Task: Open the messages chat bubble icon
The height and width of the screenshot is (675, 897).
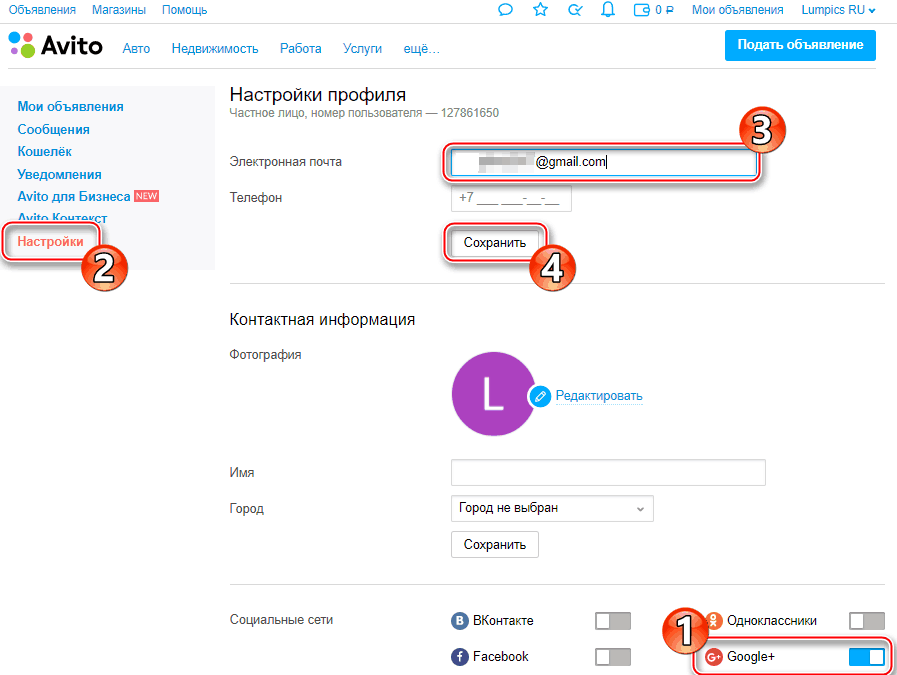Action: point(506,10)
